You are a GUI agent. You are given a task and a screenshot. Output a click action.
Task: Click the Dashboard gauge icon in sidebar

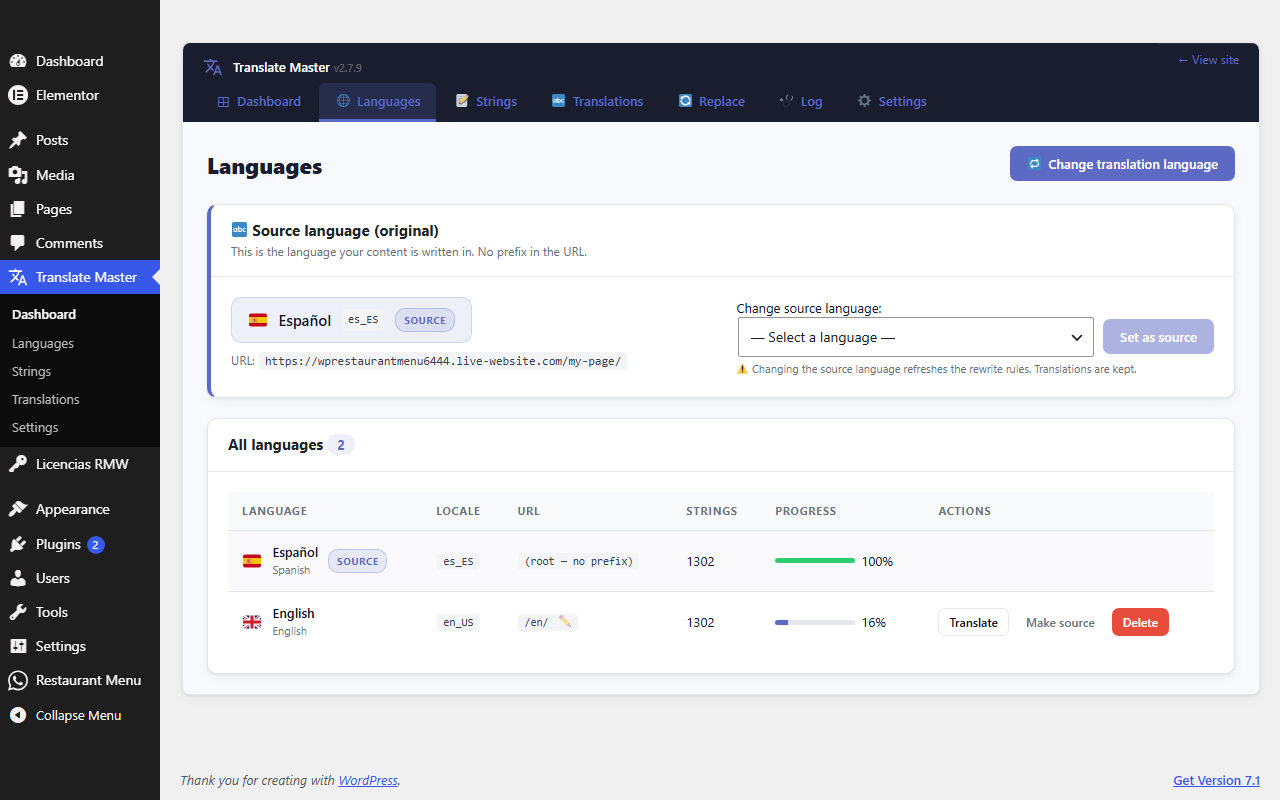click(x=18, y=61)
